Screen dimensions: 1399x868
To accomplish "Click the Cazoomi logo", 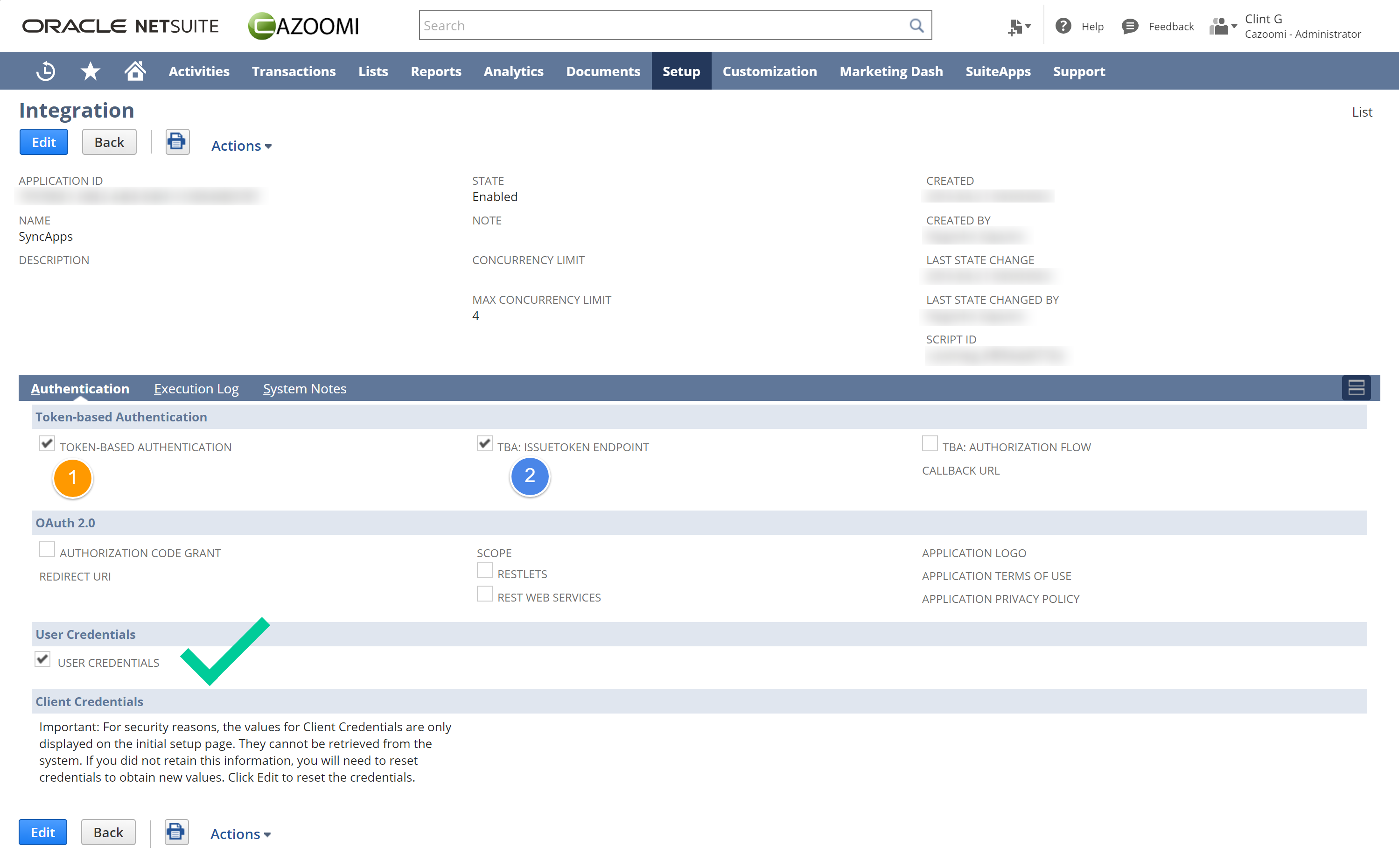I will coord(303,25).
